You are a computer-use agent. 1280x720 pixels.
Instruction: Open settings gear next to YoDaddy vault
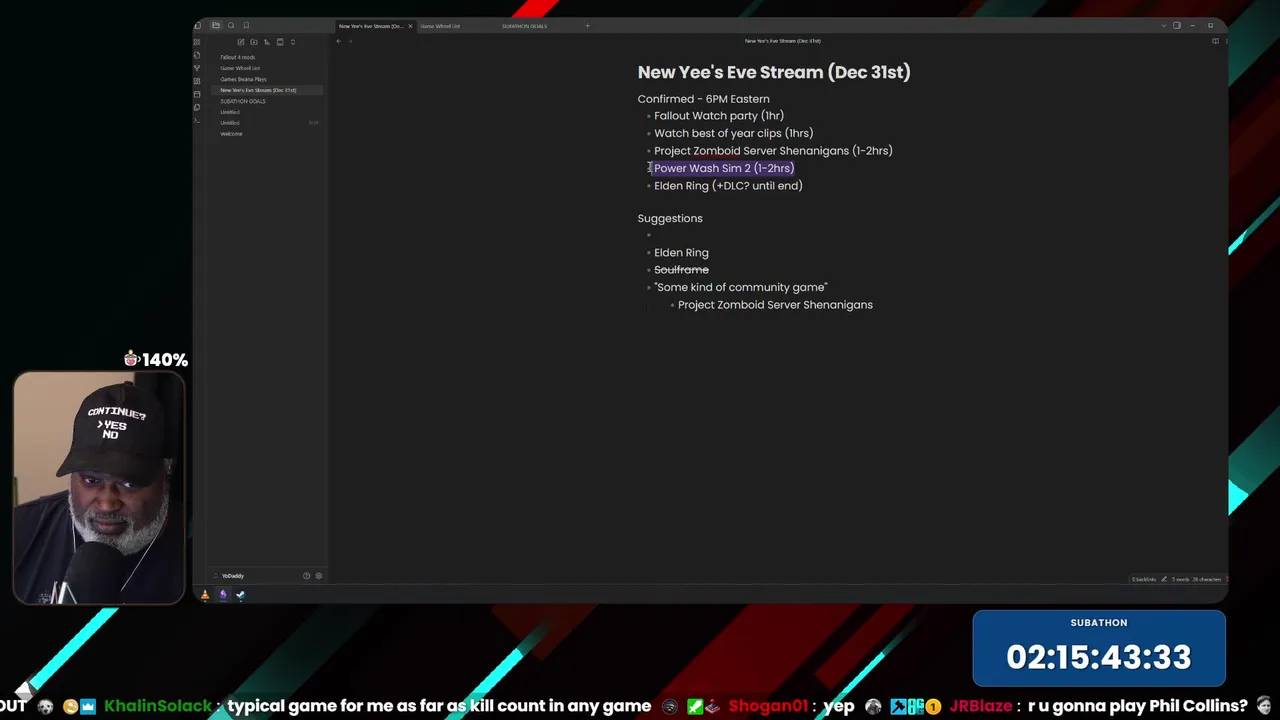pyautogui.click(x=318, y=576)
